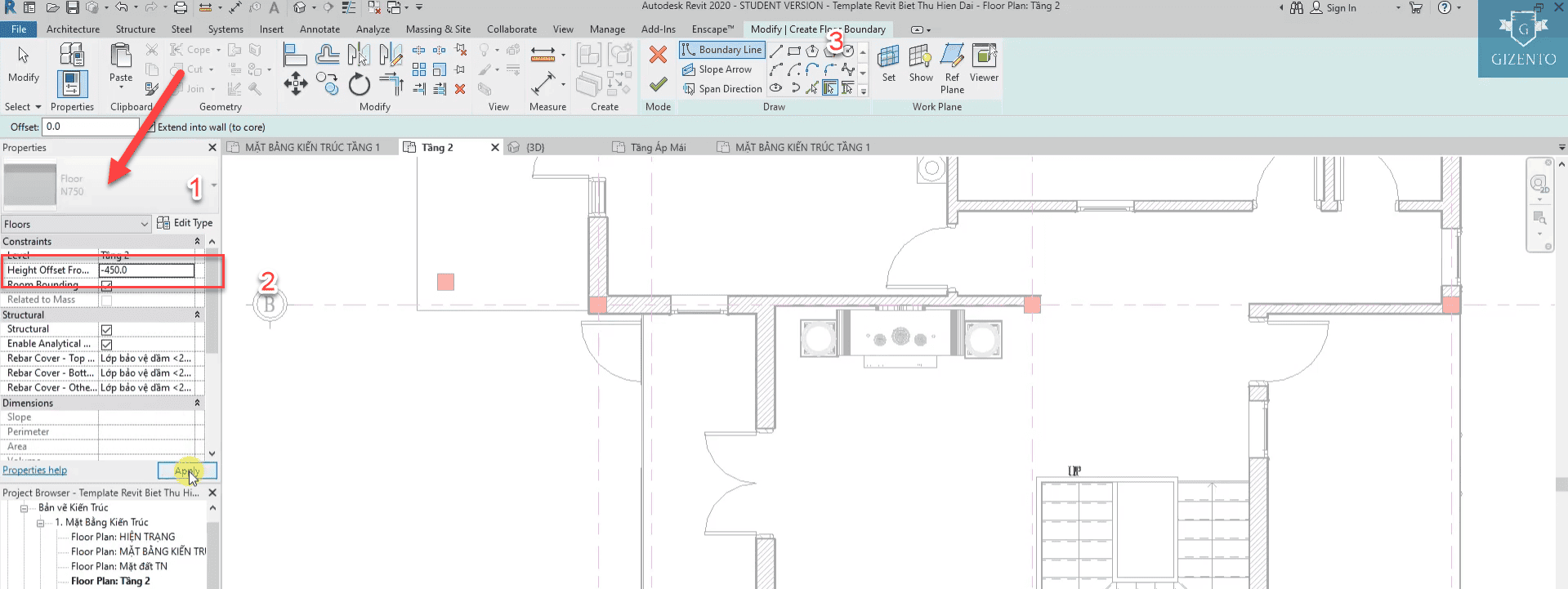Open the Massing & Site ribbon tab
Screen dimensions: 1568x589
(438, 29)
